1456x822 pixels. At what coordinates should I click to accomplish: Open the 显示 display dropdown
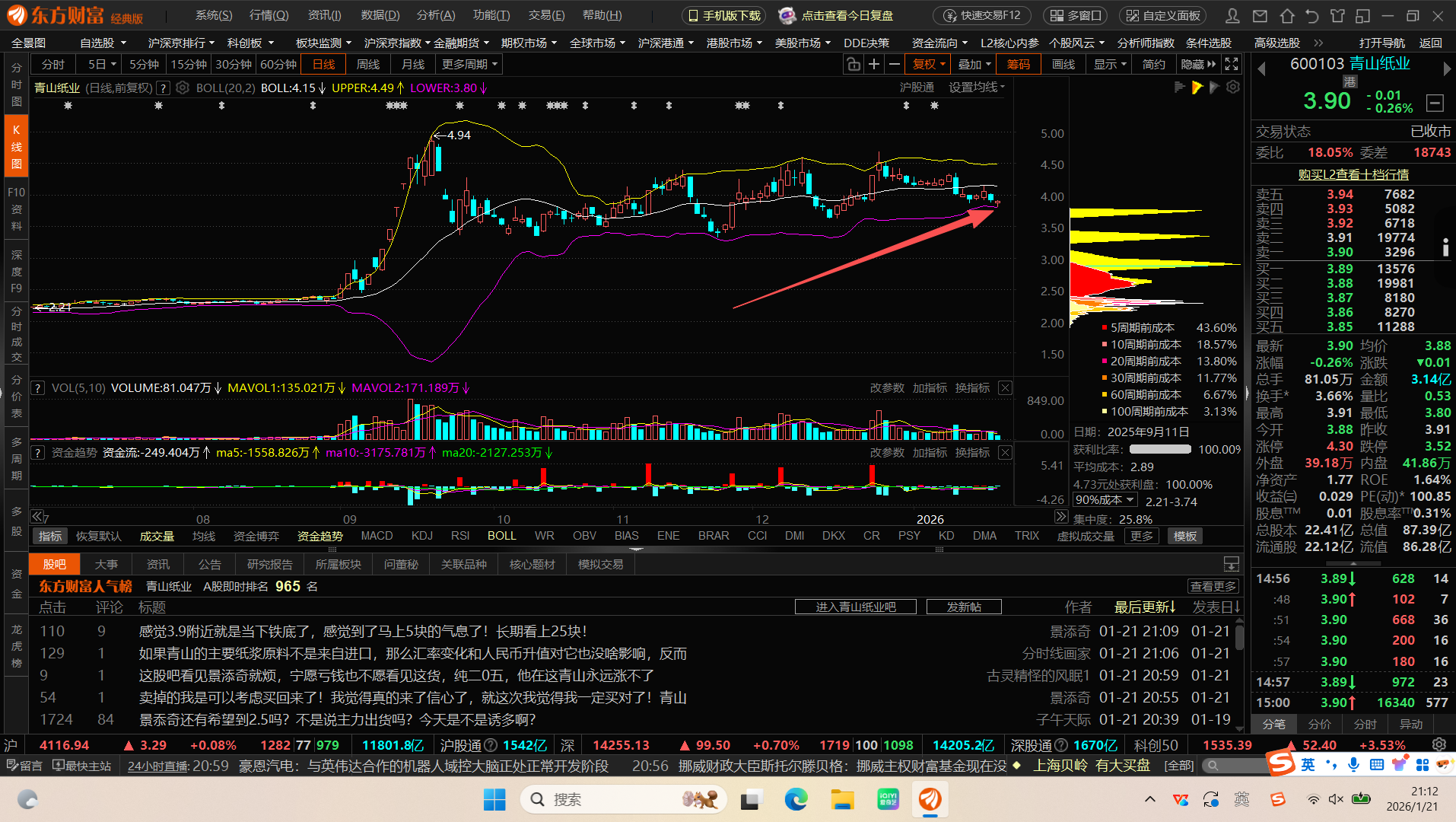[1110, 65]
